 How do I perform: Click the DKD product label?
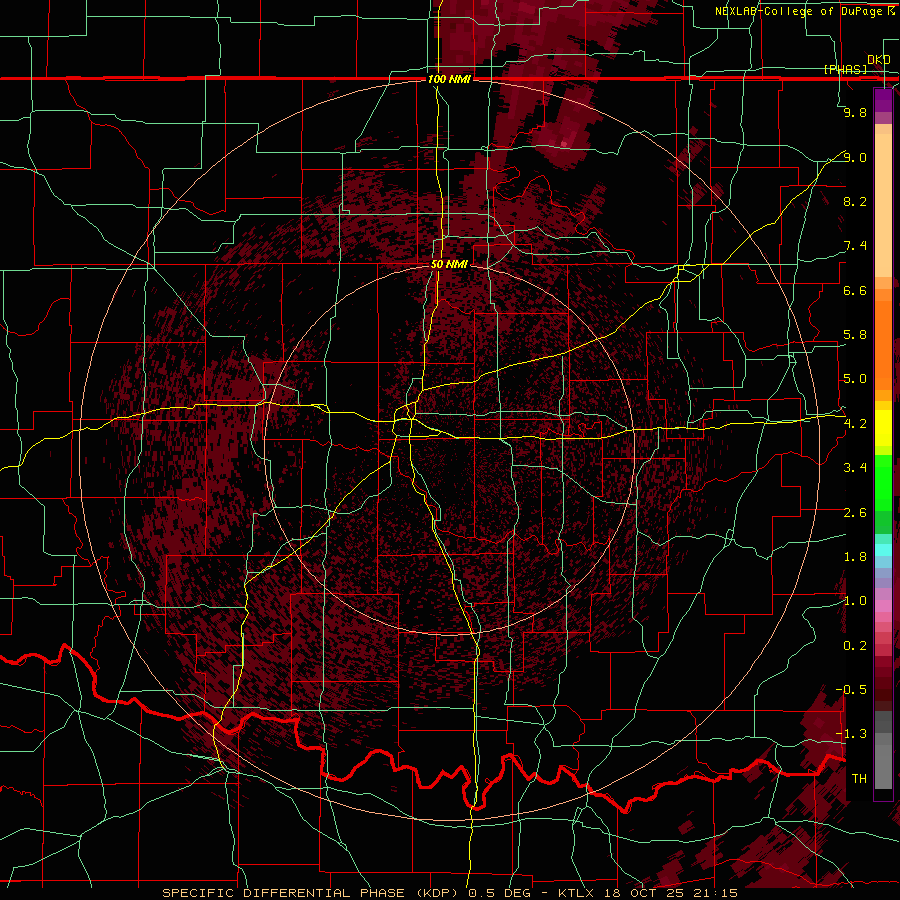[878, 59]
